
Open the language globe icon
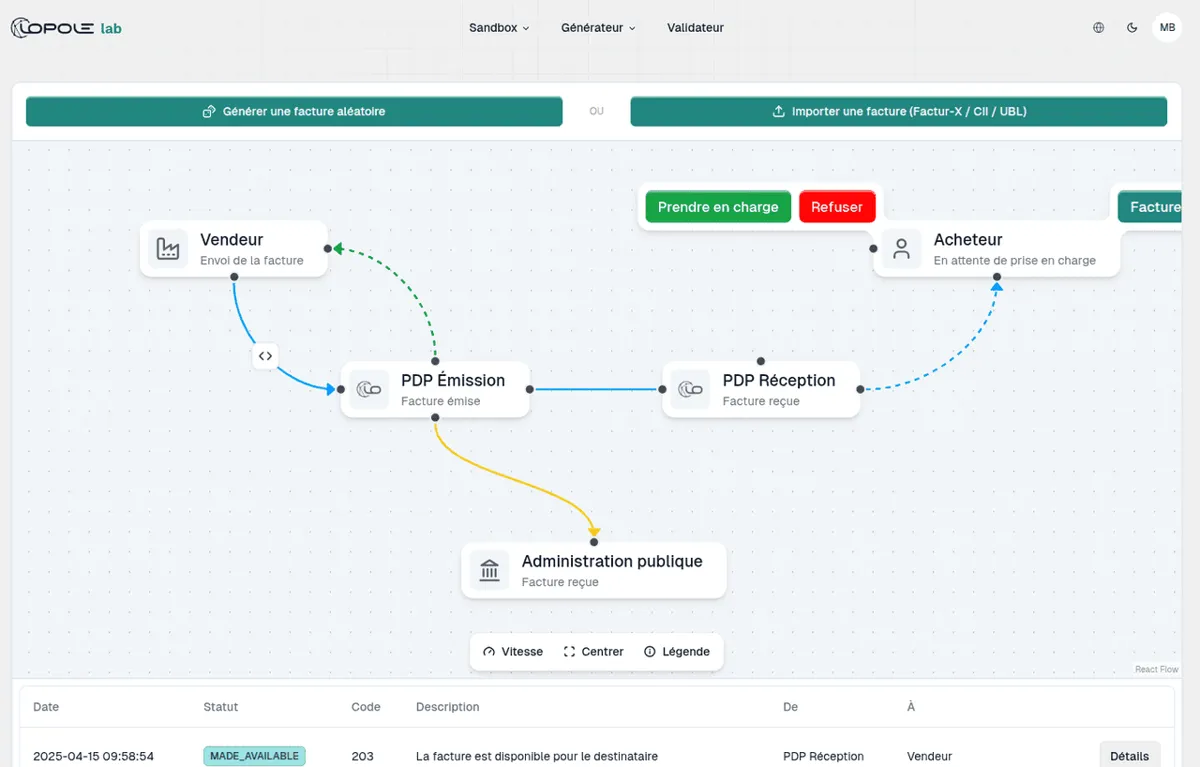click(1099, 28)
